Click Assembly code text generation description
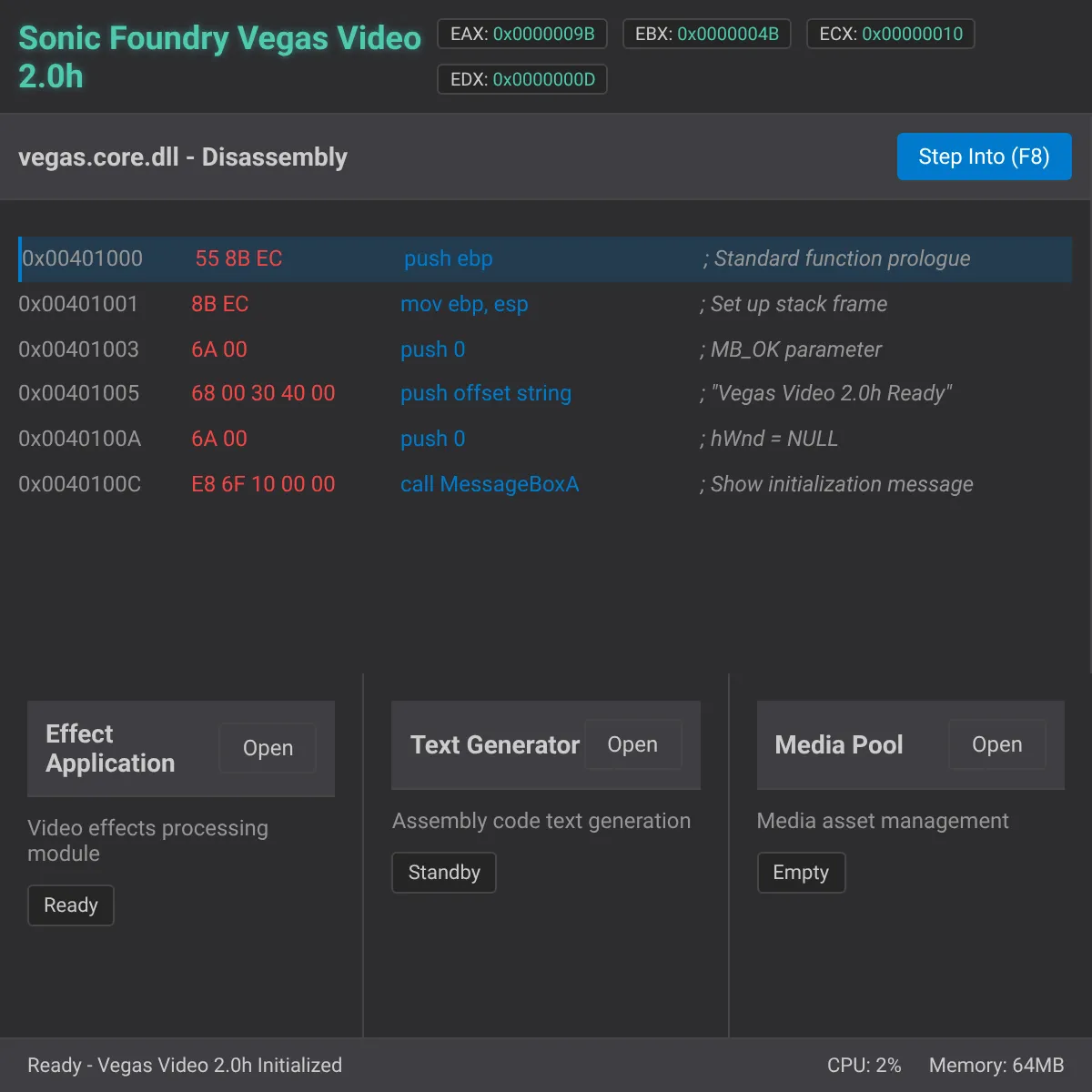The image size is (1092, 1092). (x=541, y=821)
